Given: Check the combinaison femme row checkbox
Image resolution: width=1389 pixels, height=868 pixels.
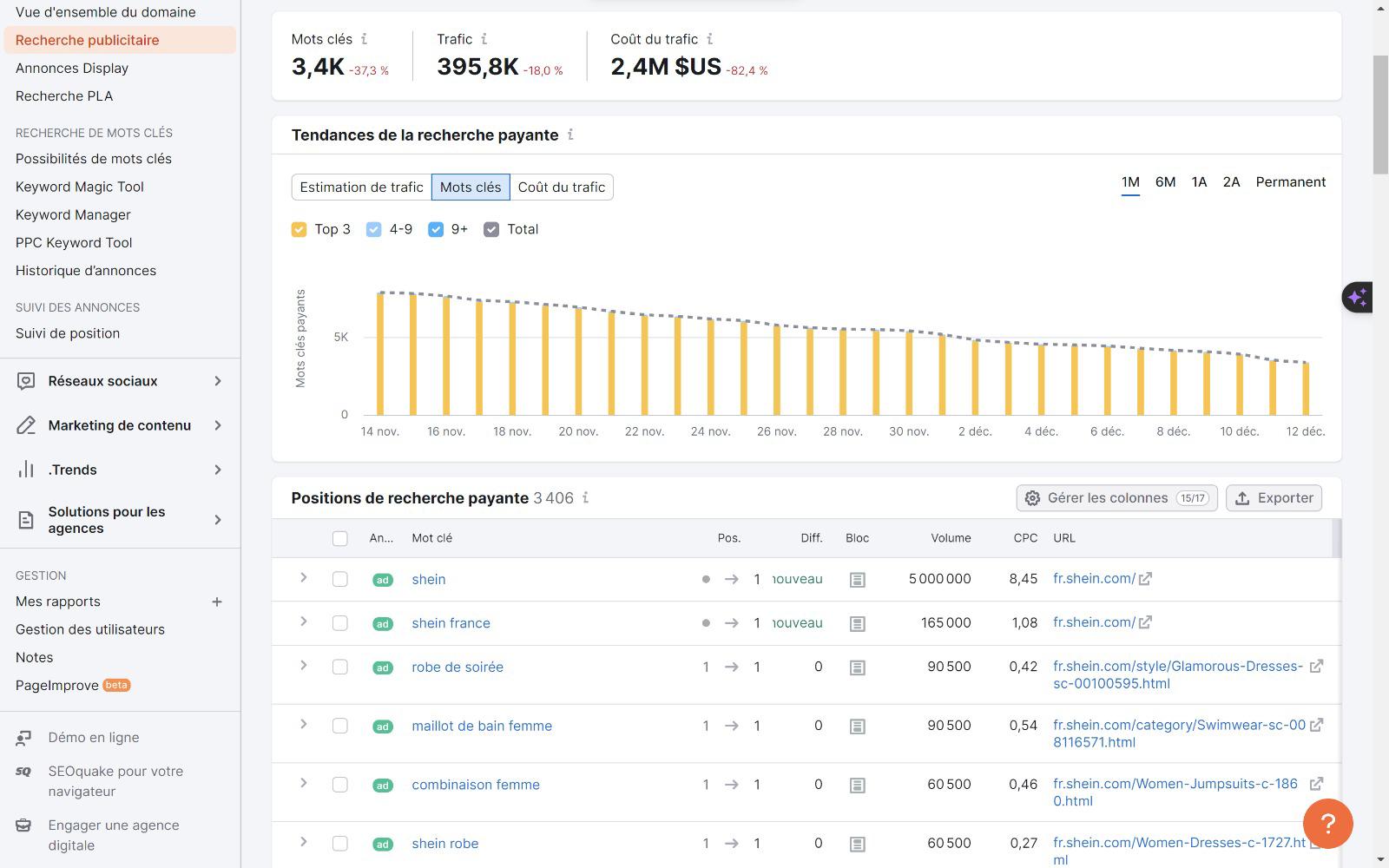Looking at the screenshot, I should [x=340, y=785].
